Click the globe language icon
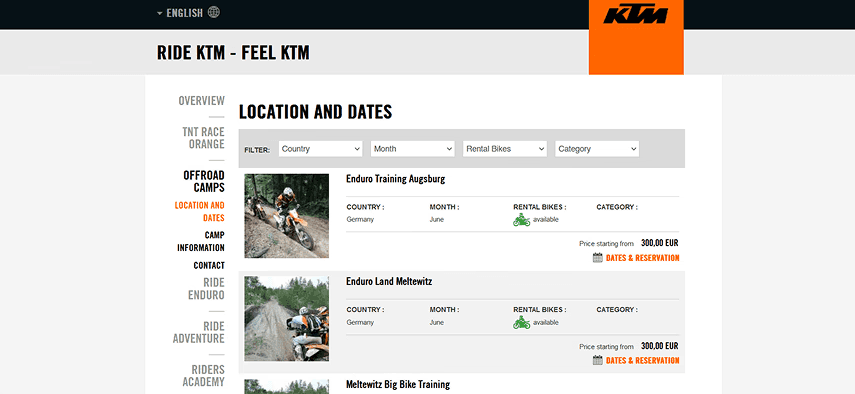The width and height of the screenshot is (855, 394). pos(214,12)
